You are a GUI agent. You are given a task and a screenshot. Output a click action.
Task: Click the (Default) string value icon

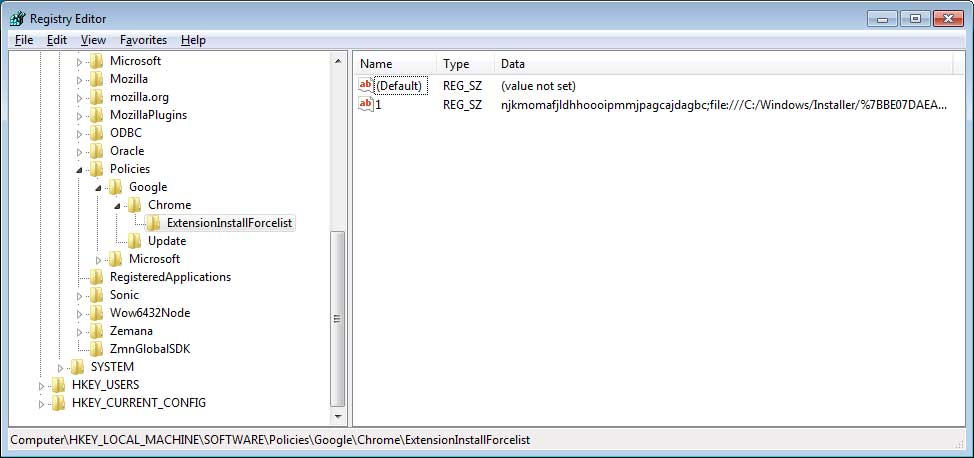[366, 86]
